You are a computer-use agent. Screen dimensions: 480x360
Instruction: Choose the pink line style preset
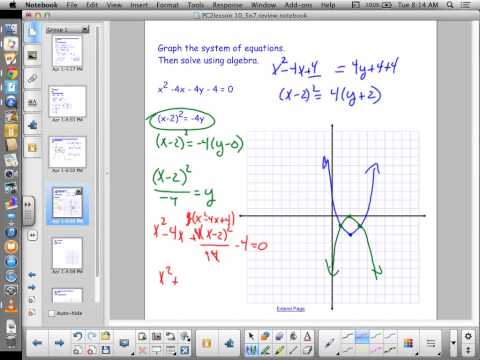pyautogui.click(x=376, y=350)
